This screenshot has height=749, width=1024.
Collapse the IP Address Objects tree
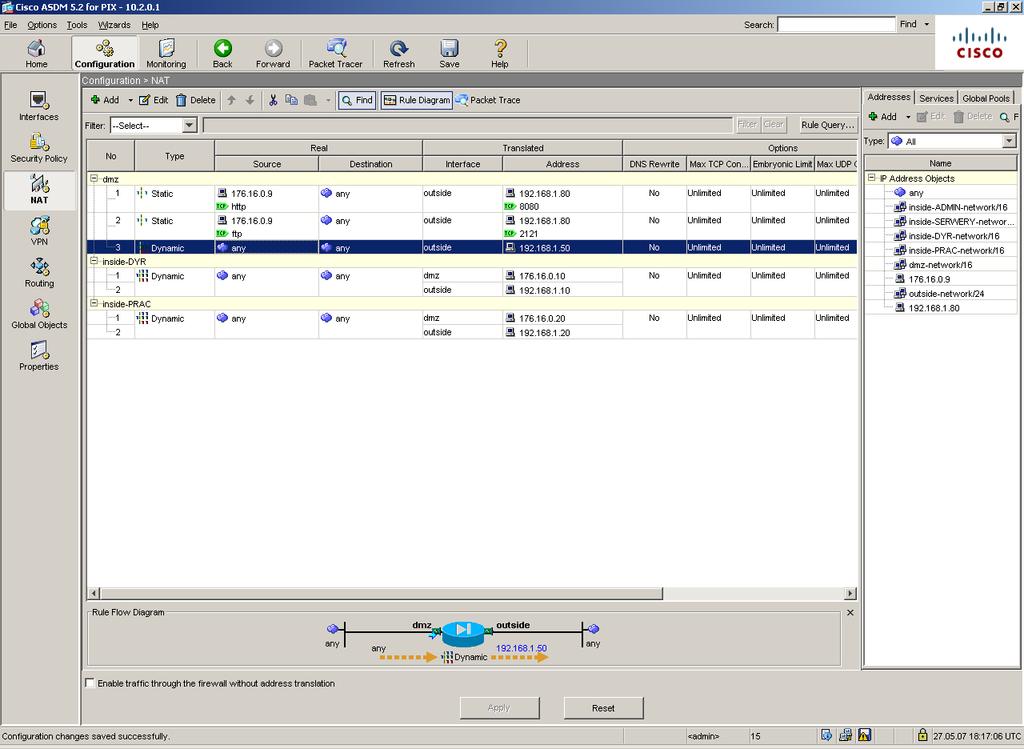pos(871,178)
